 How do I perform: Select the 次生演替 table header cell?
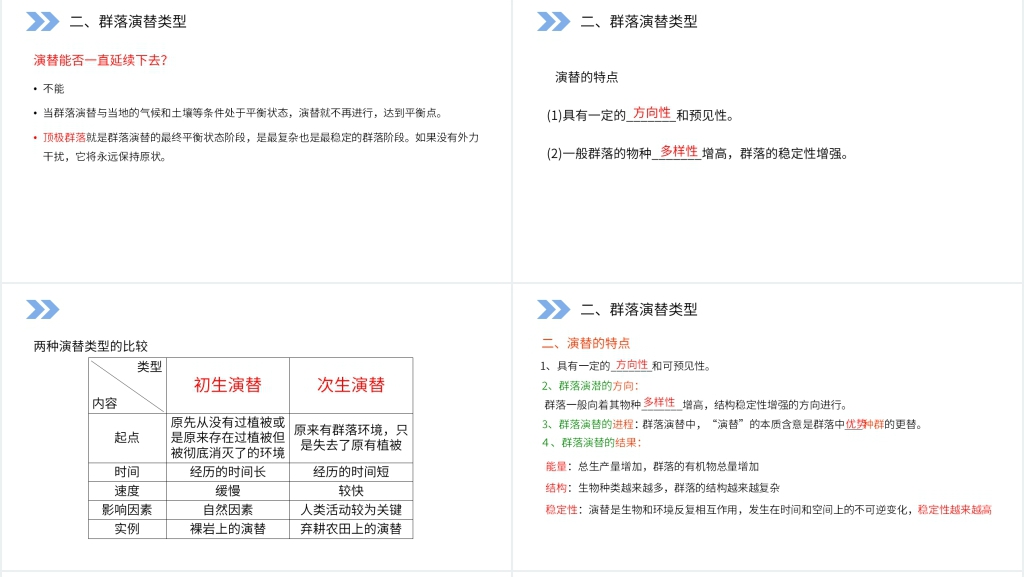click(351, 385)
